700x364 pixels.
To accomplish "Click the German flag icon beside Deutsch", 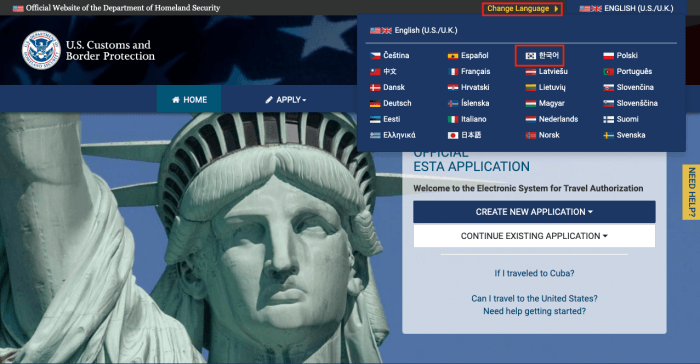I will [x=375, y=104].
